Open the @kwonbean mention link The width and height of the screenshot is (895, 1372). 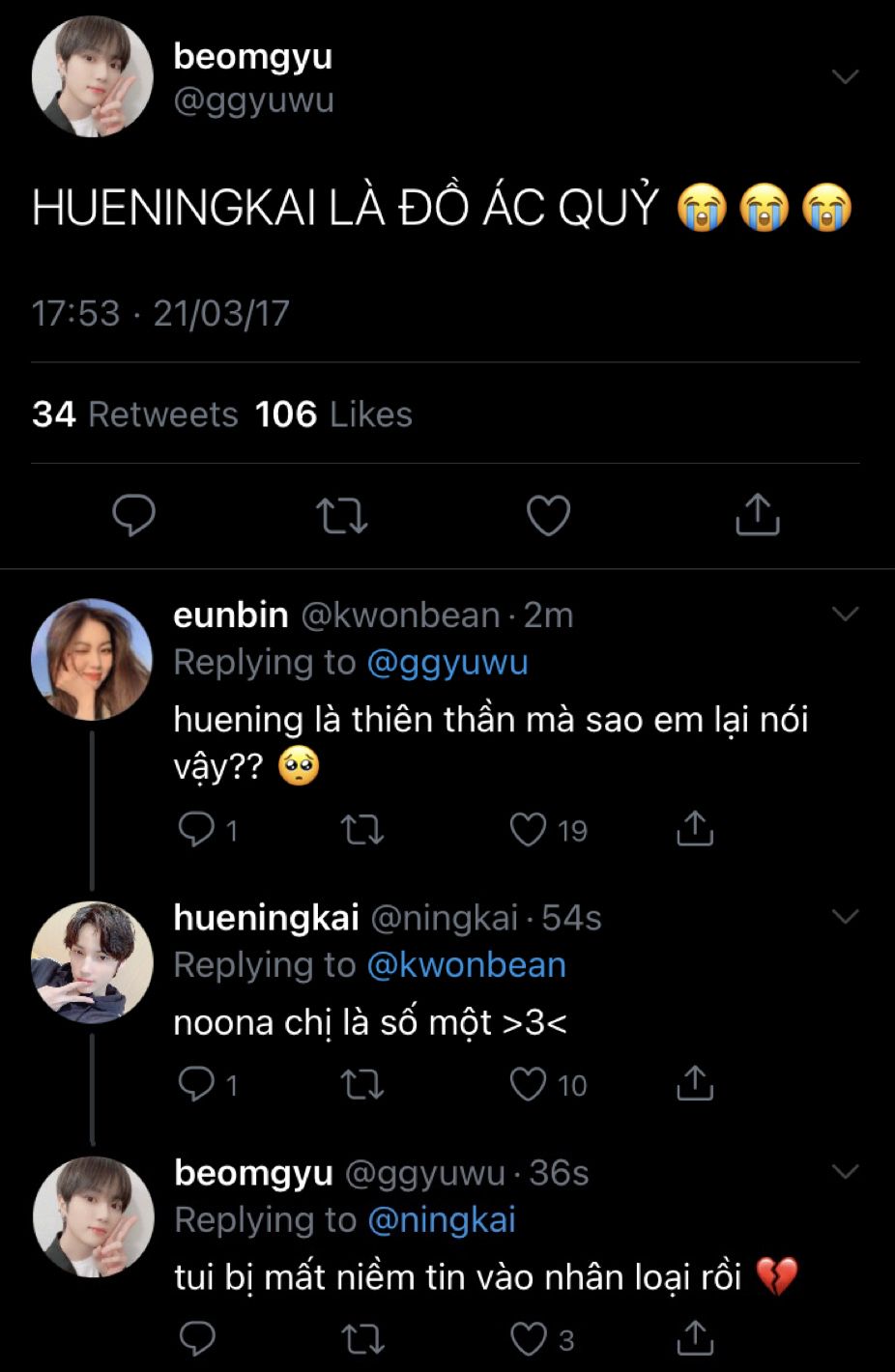(467, 965)
